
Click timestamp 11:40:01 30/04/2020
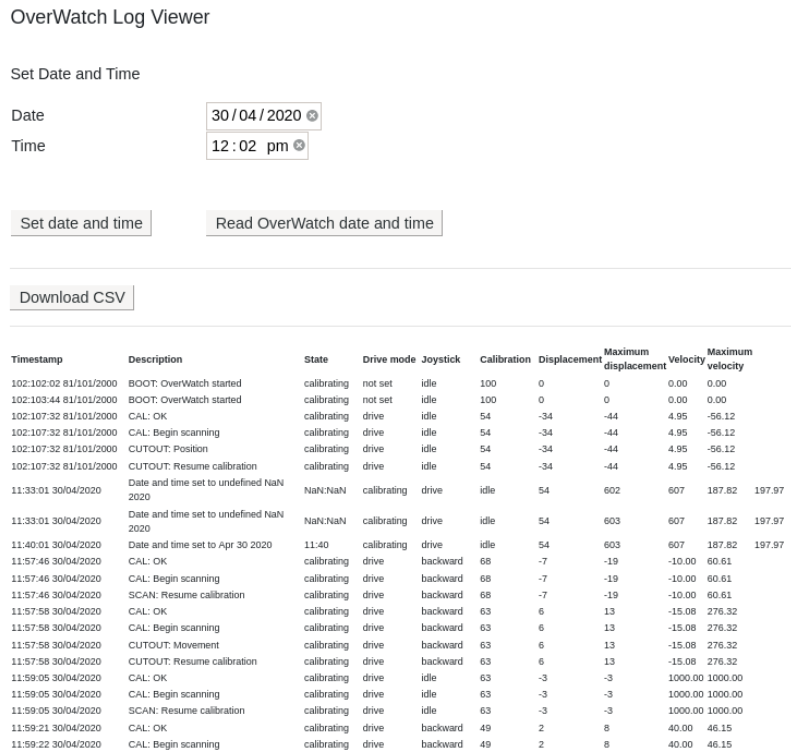pyautogui.click(x=56, y=545)
